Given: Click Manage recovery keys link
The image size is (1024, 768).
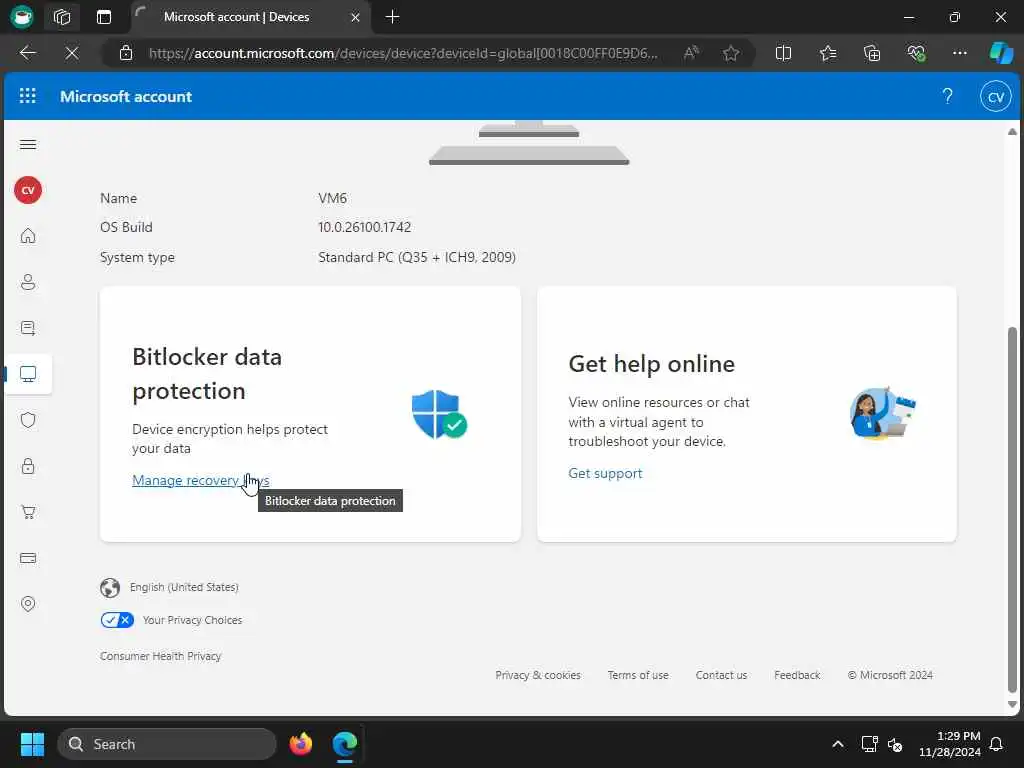Looking at the screenshot, I should coord(200,480).
